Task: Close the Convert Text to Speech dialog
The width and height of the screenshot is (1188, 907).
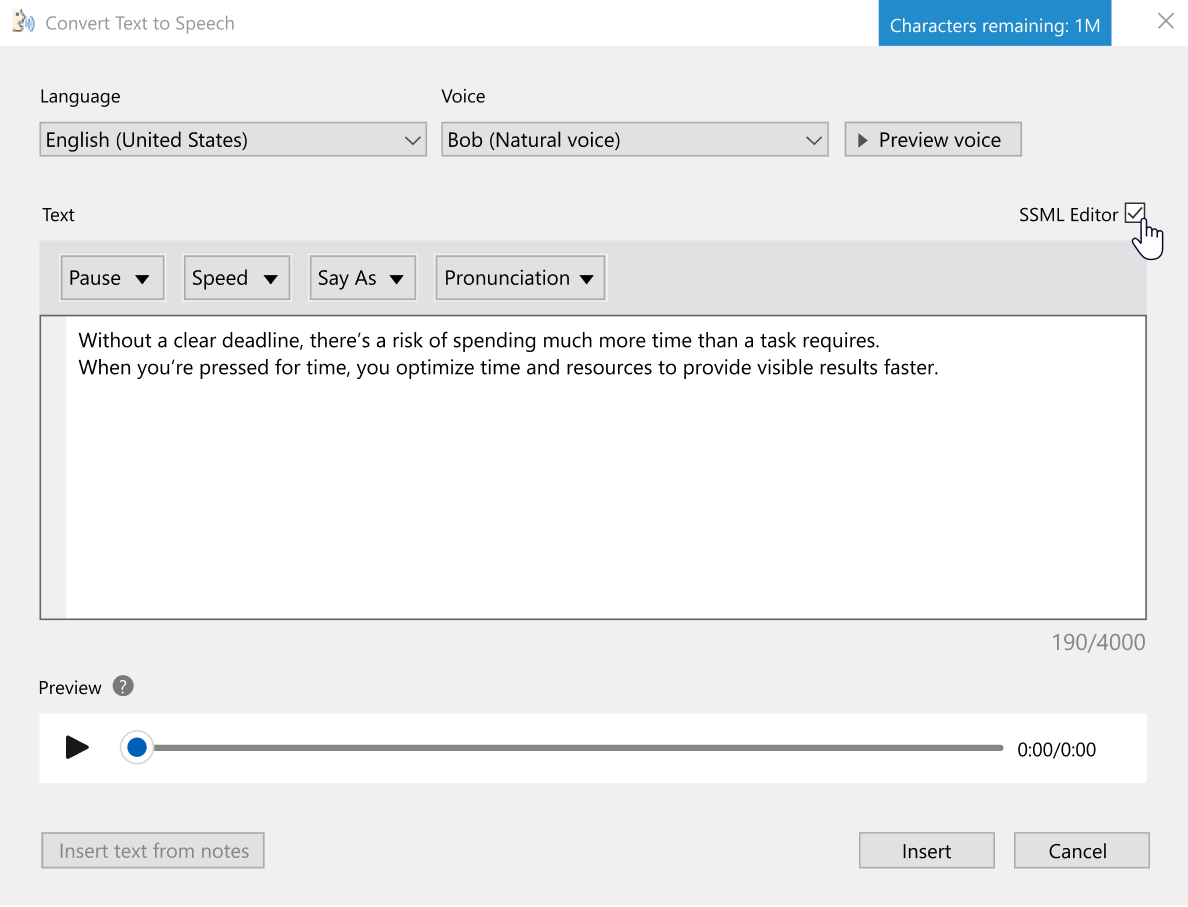Action: click(1165, 21)
